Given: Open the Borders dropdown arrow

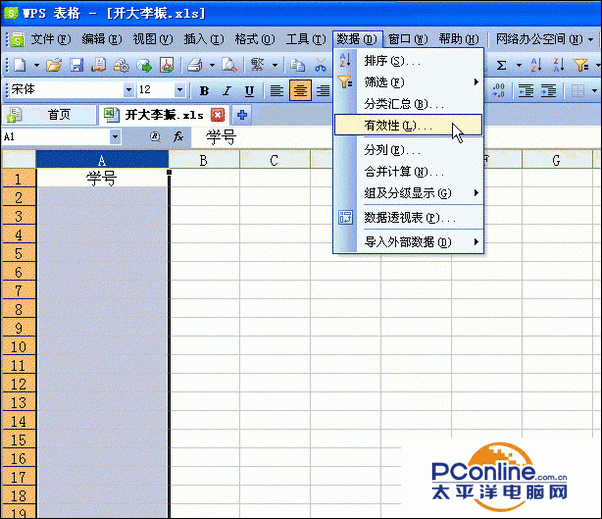Looking at the screenshot, I should 594,91.
